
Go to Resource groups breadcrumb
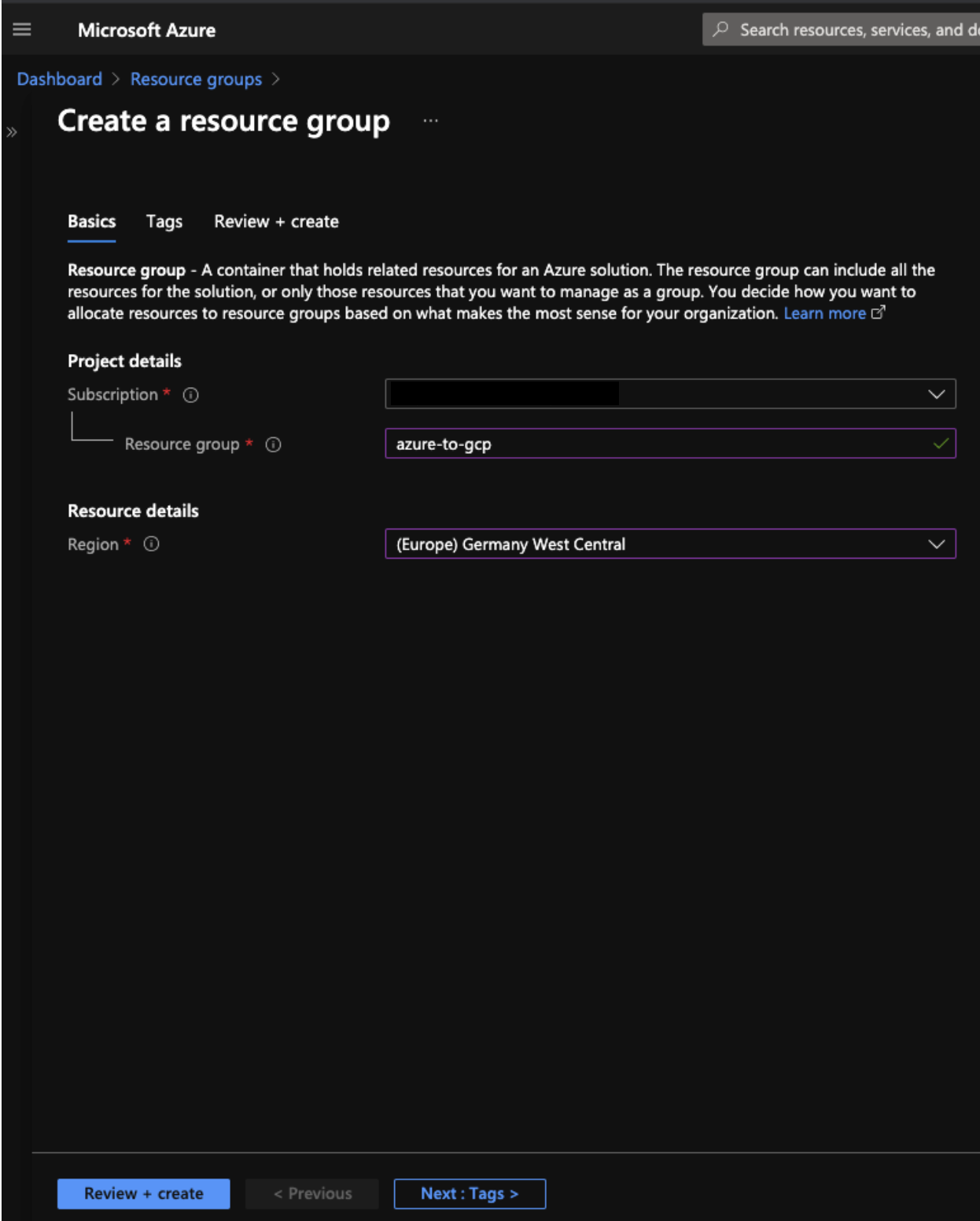pos(196,79)
